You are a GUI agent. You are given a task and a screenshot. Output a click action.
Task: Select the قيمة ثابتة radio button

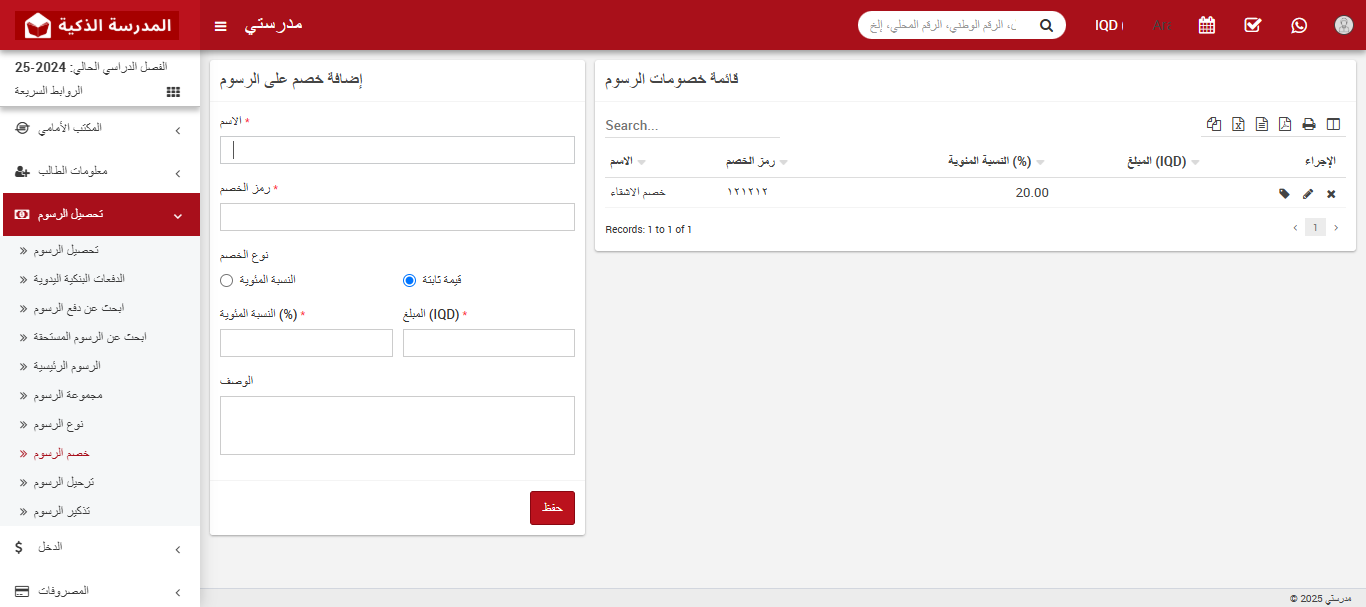pos(408,280)
